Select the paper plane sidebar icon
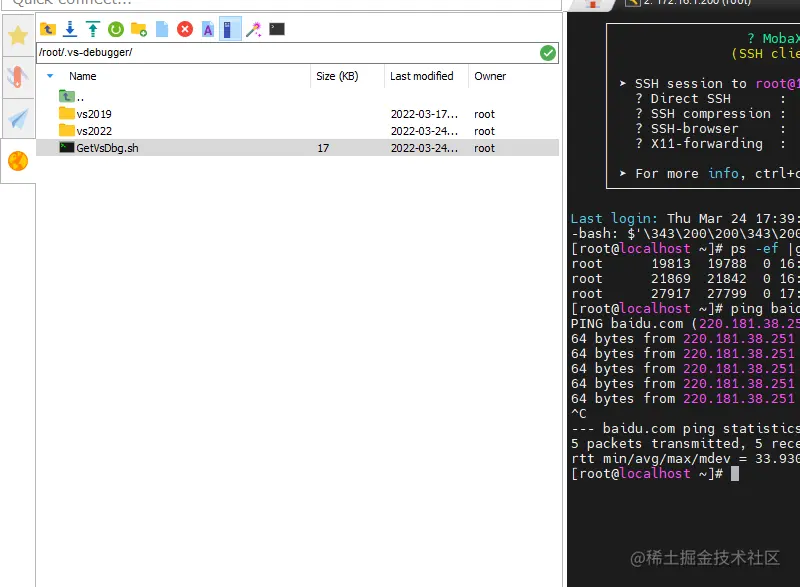 click(x=16, y=118)
